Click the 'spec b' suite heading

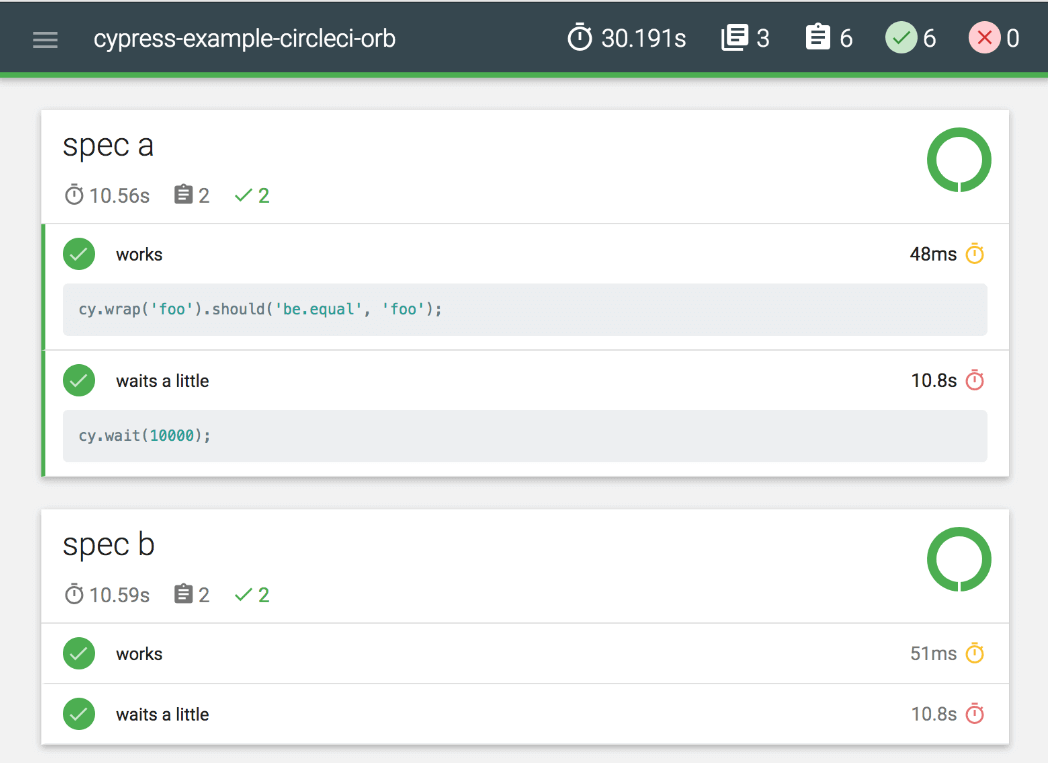click(x=108, y=545)
